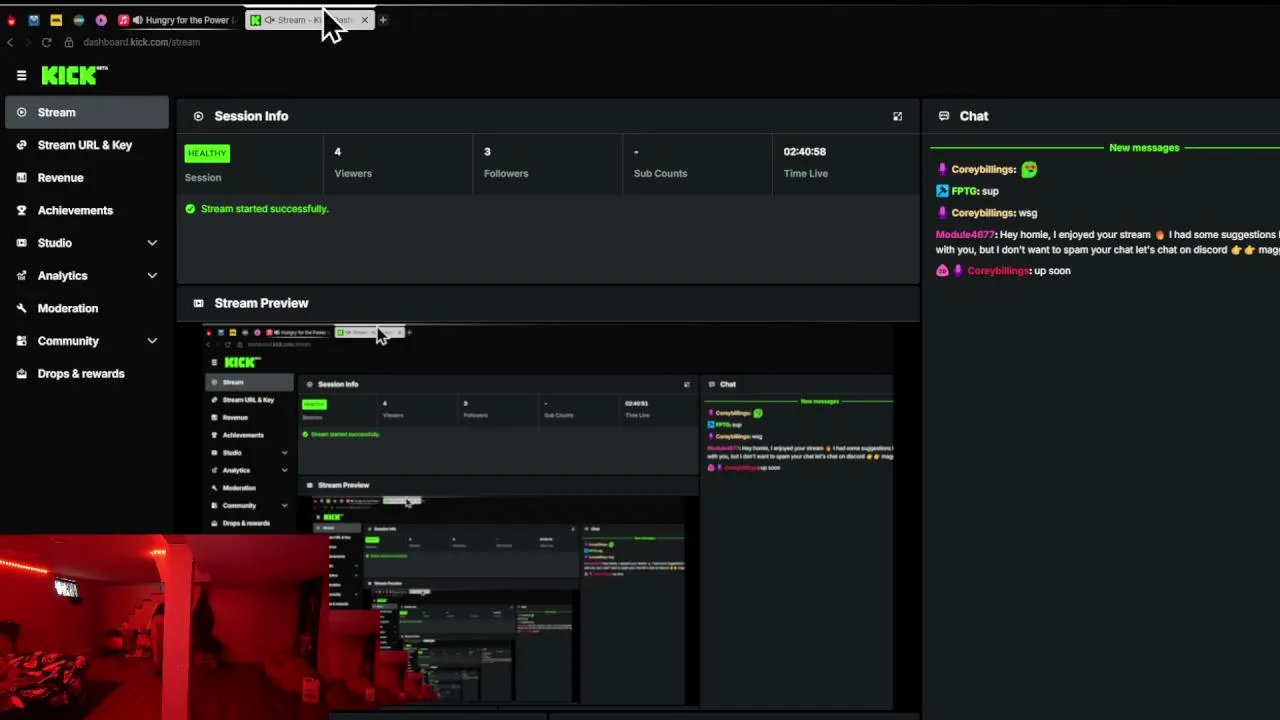Viewport: 1280px width, 720px height.
Task: Open the first red pinned browser tab
Action: (x=11, y=20)
